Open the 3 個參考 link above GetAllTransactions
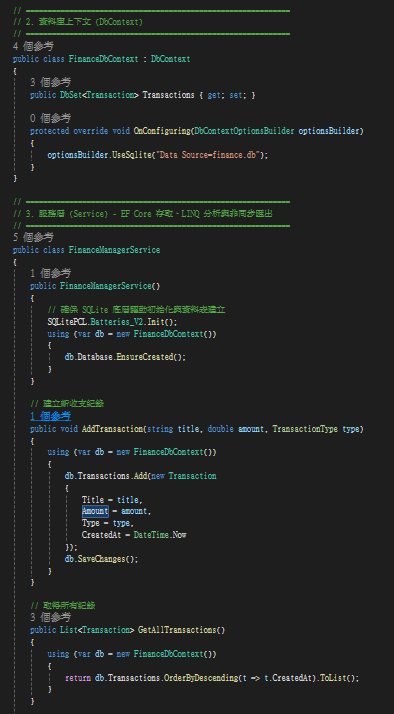This screenshot has width=394, height=714. point(51,617)
